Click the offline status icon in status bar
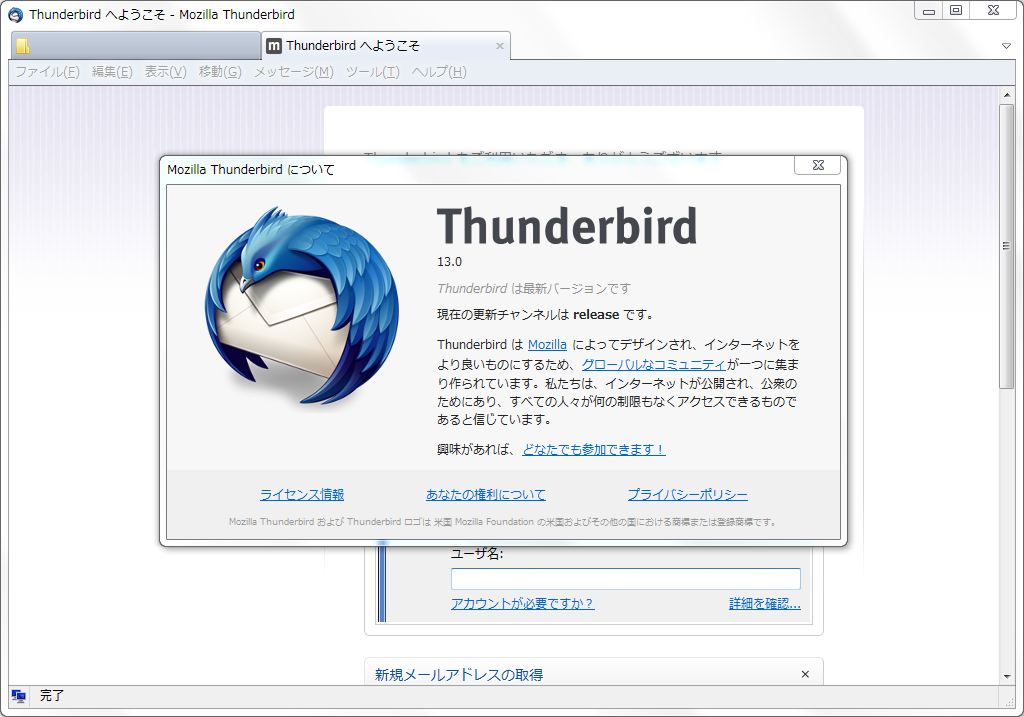The height and width of the screenshot is (717, 1024). pos(20,695)
